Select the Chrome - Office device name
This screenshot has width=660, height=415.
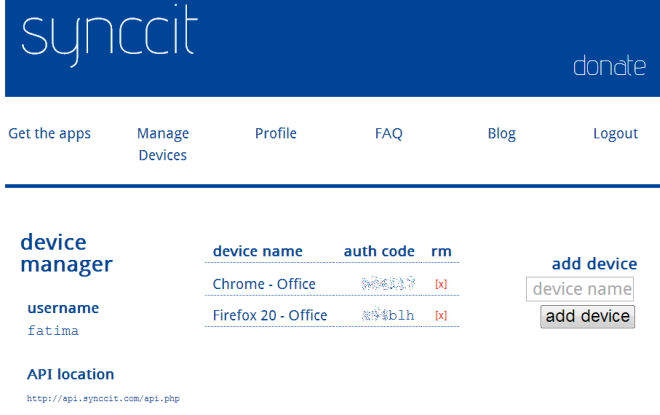[x=264, y=284]
